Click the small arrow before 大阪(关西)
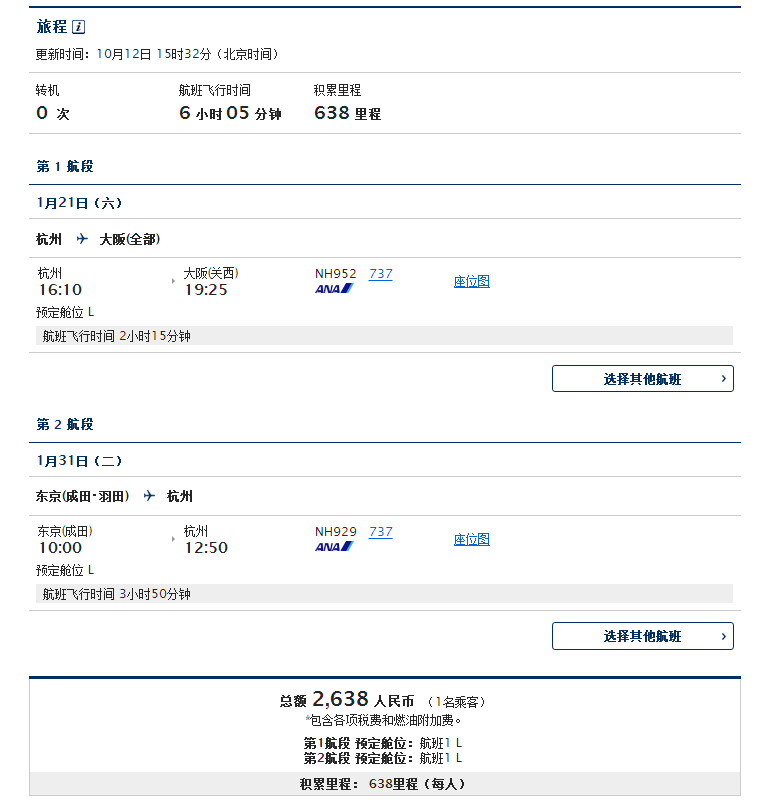The width and height of the screenshot is (768, 803). click(x=174, y=282)
